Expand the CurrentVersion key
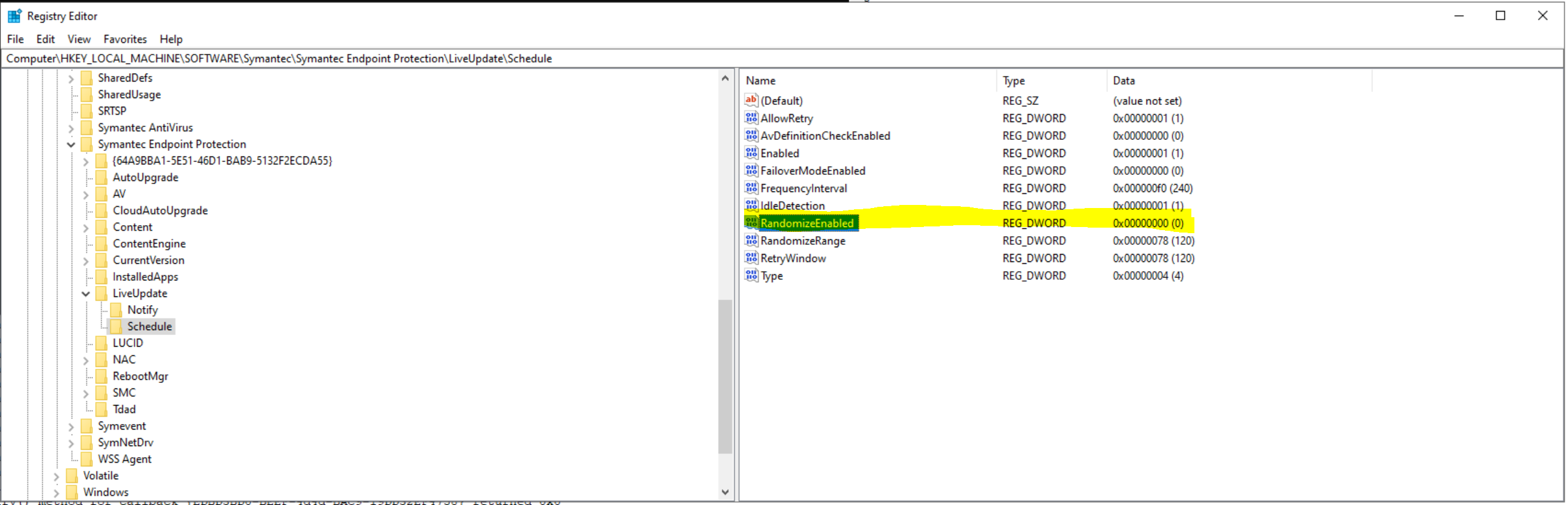The width and height of the screenshot is (1568, 505). [86, 261]
